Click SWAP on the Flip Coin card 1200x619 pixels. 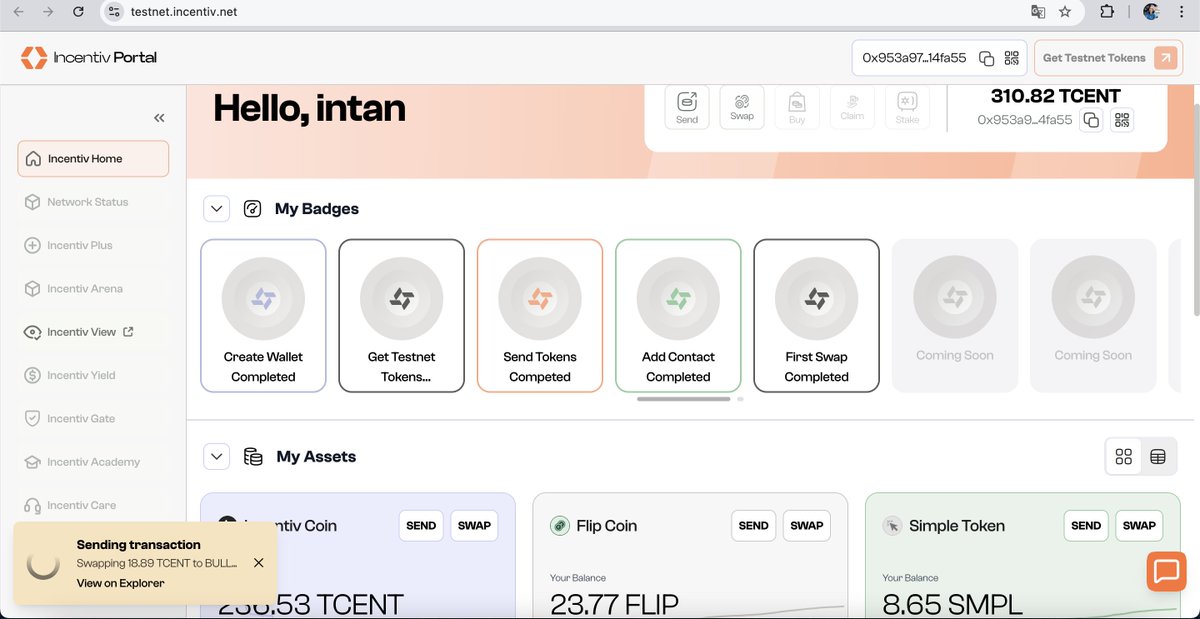click(x=806, y=526)
